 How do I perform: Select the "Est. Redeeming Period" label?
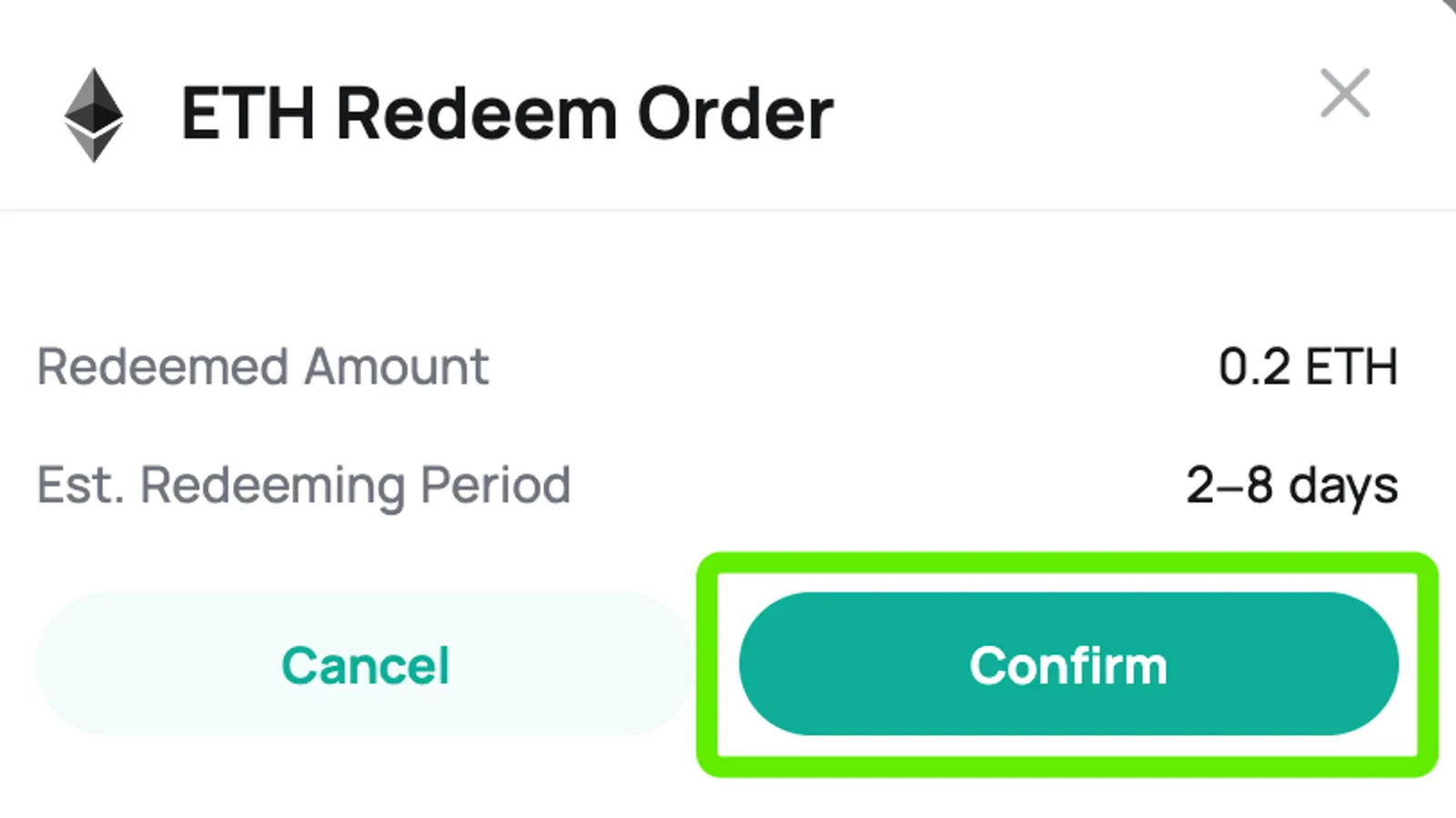304,485
